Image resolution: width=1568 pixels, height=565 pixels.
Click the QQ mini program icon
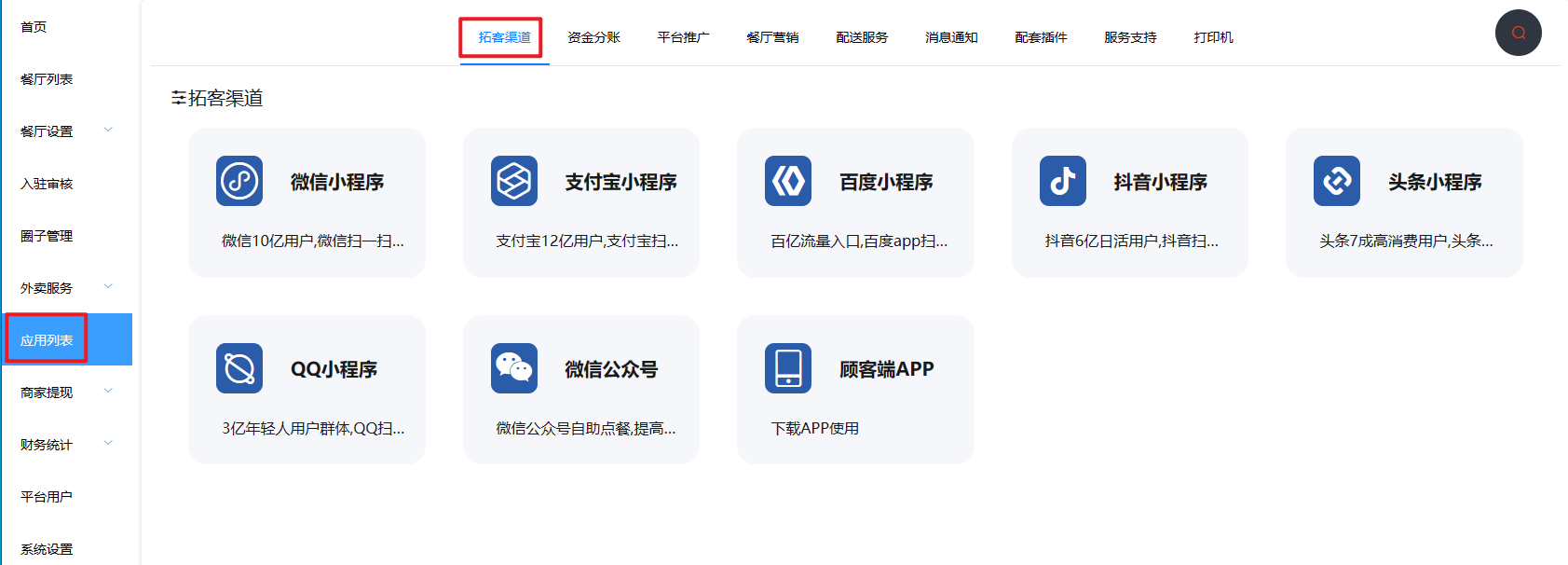(x=239, y=368)
